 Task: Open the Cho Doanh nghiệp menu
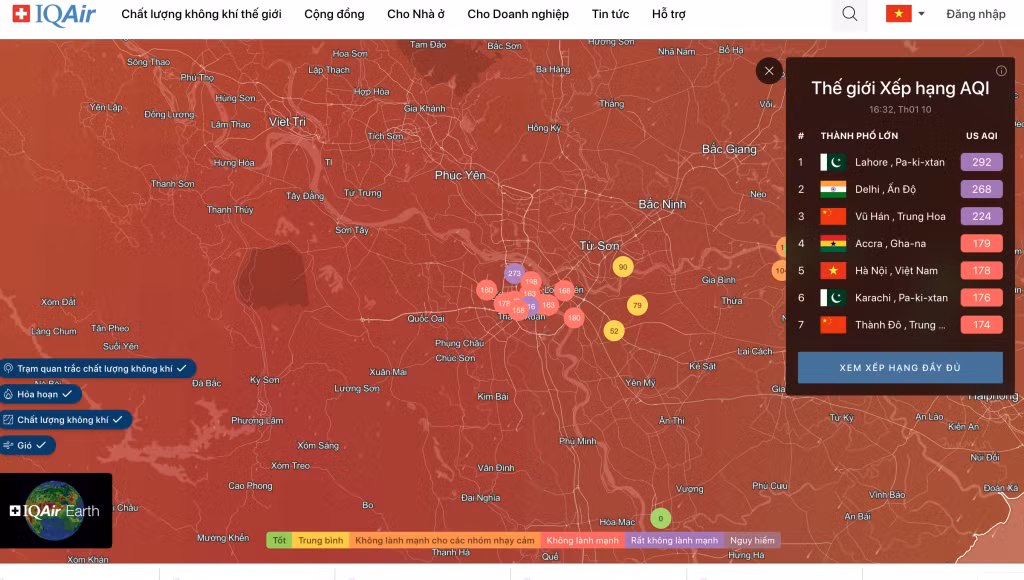click(x=518, y=14)
